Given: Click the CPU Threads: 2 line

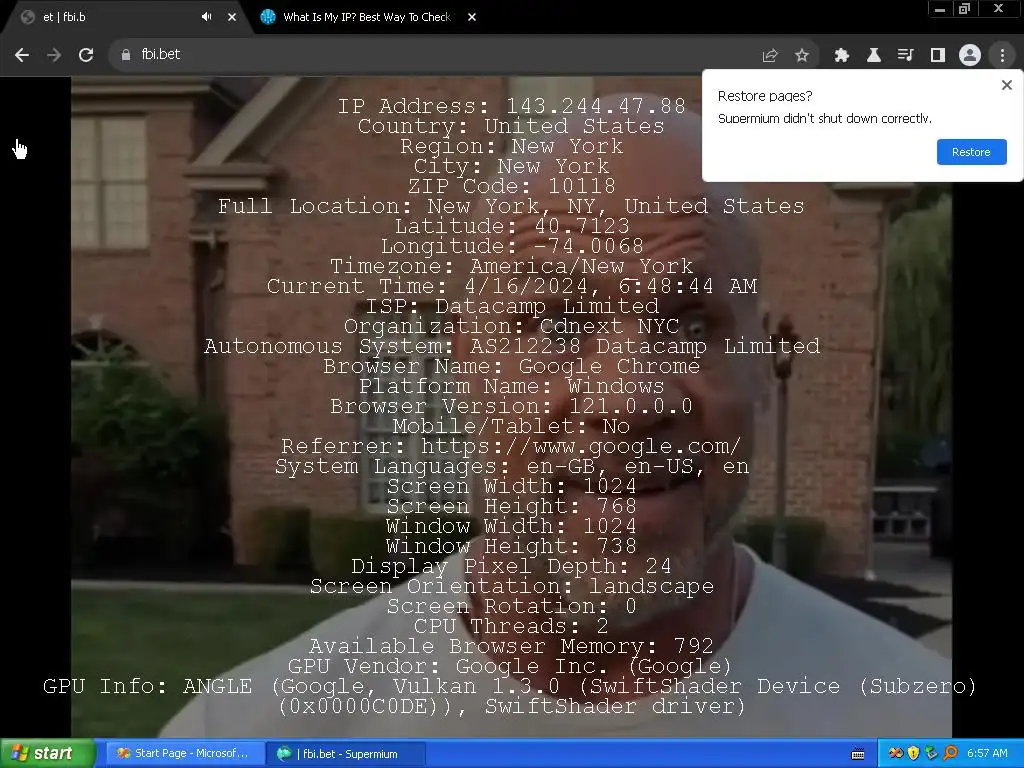Looking at the screenshot, I should coord(511,626).
